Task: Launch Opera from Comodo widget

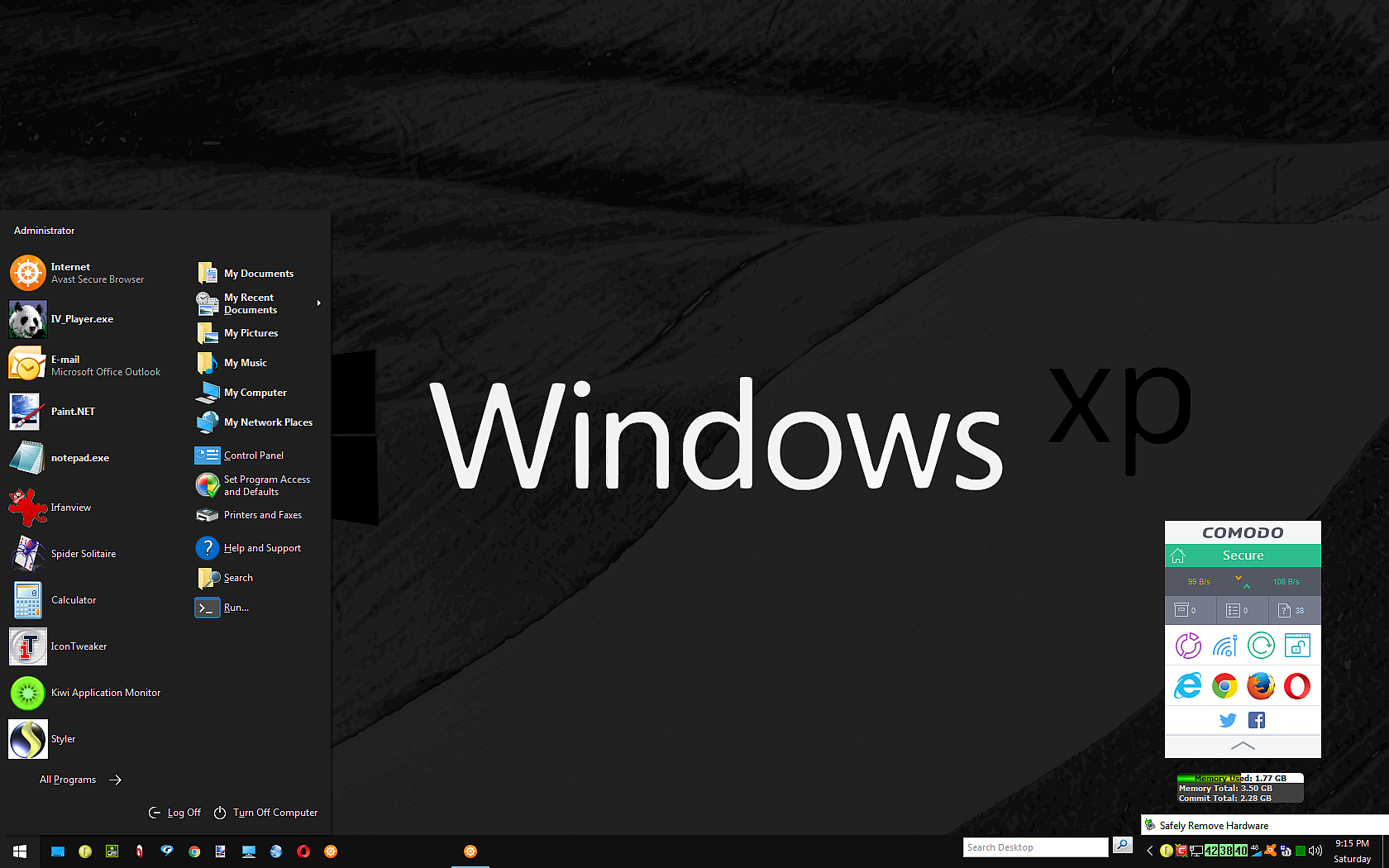Action: [1297, 686]
